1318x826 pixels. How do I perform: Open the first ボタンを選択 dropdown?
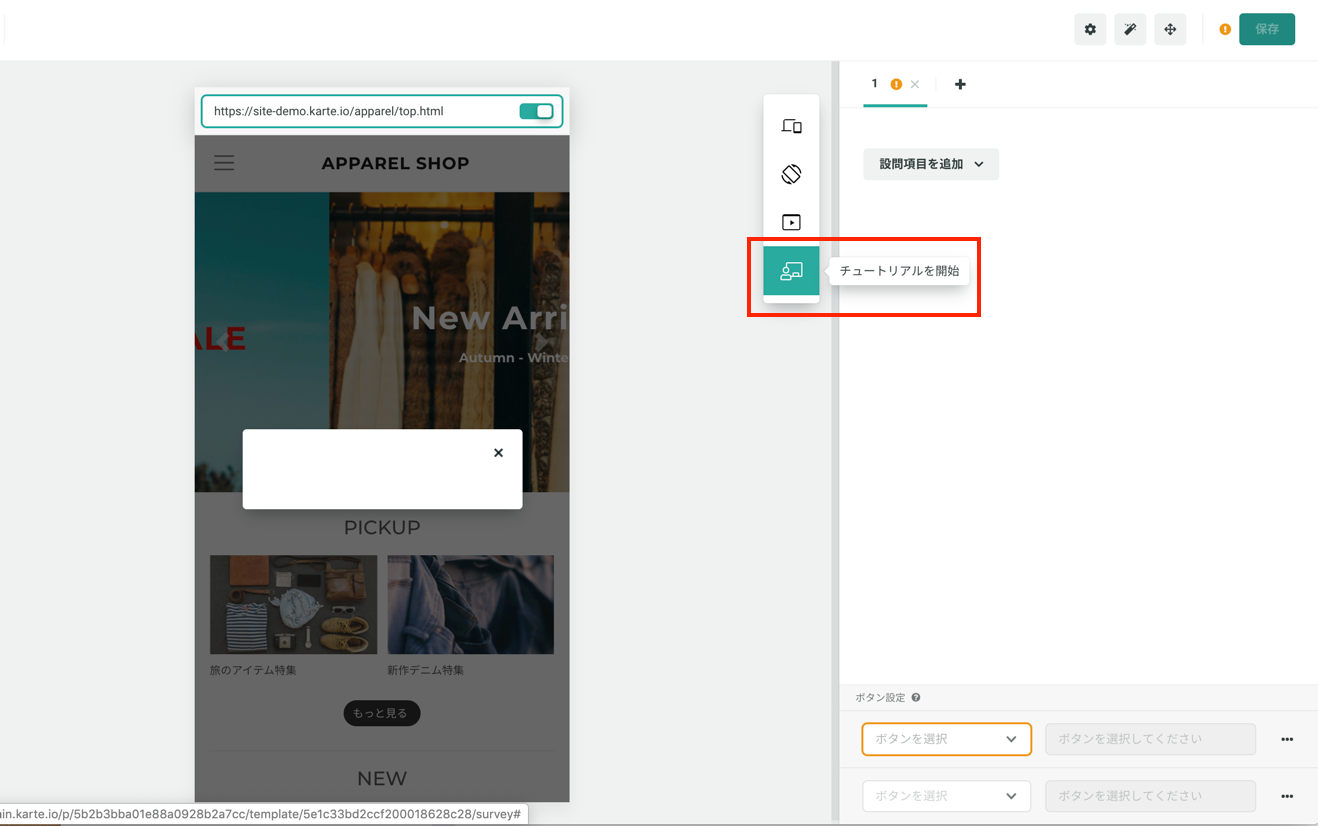(946, 739)
